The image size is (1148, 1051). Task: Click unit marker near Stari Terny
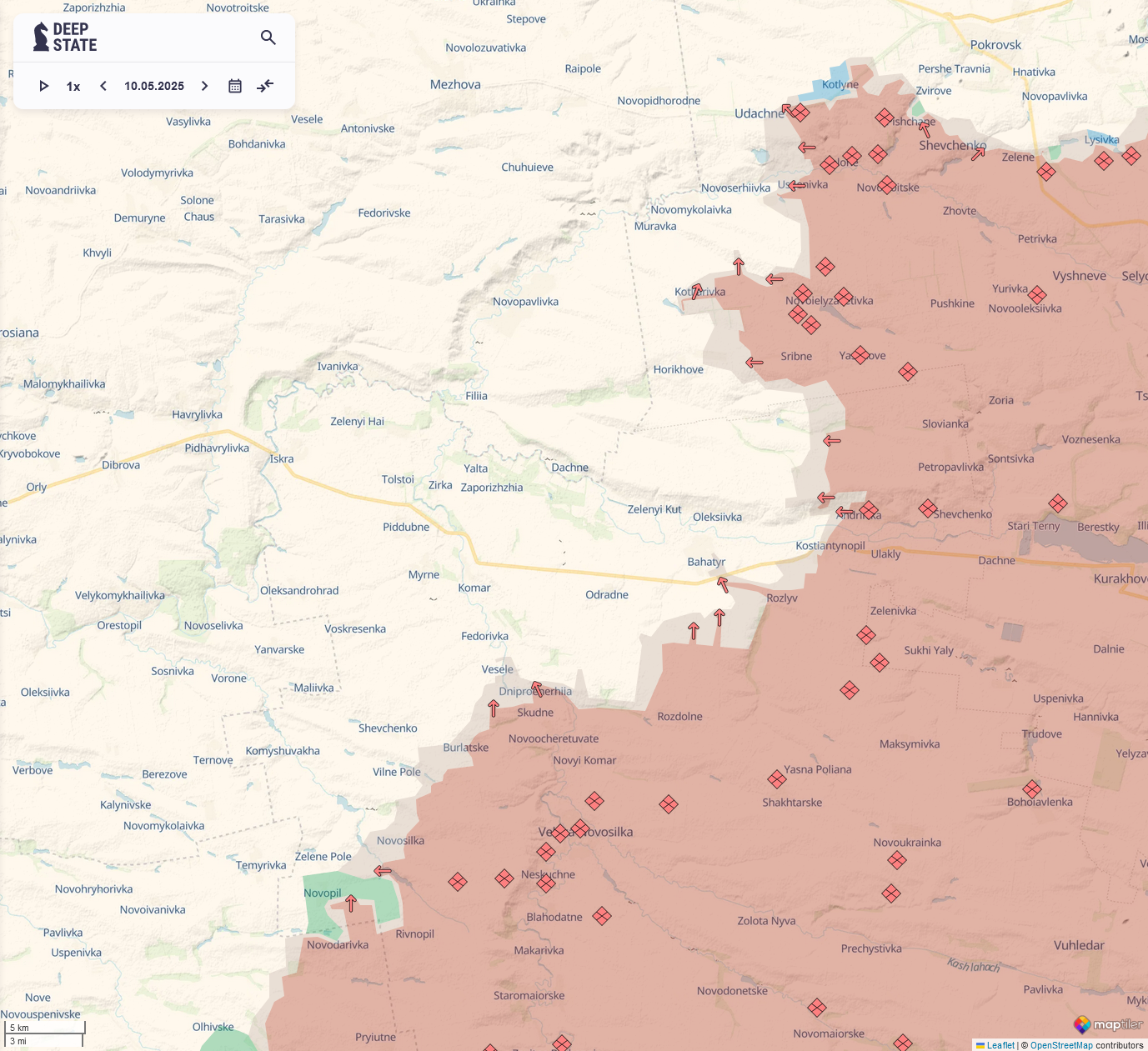tap(1058, 503)
